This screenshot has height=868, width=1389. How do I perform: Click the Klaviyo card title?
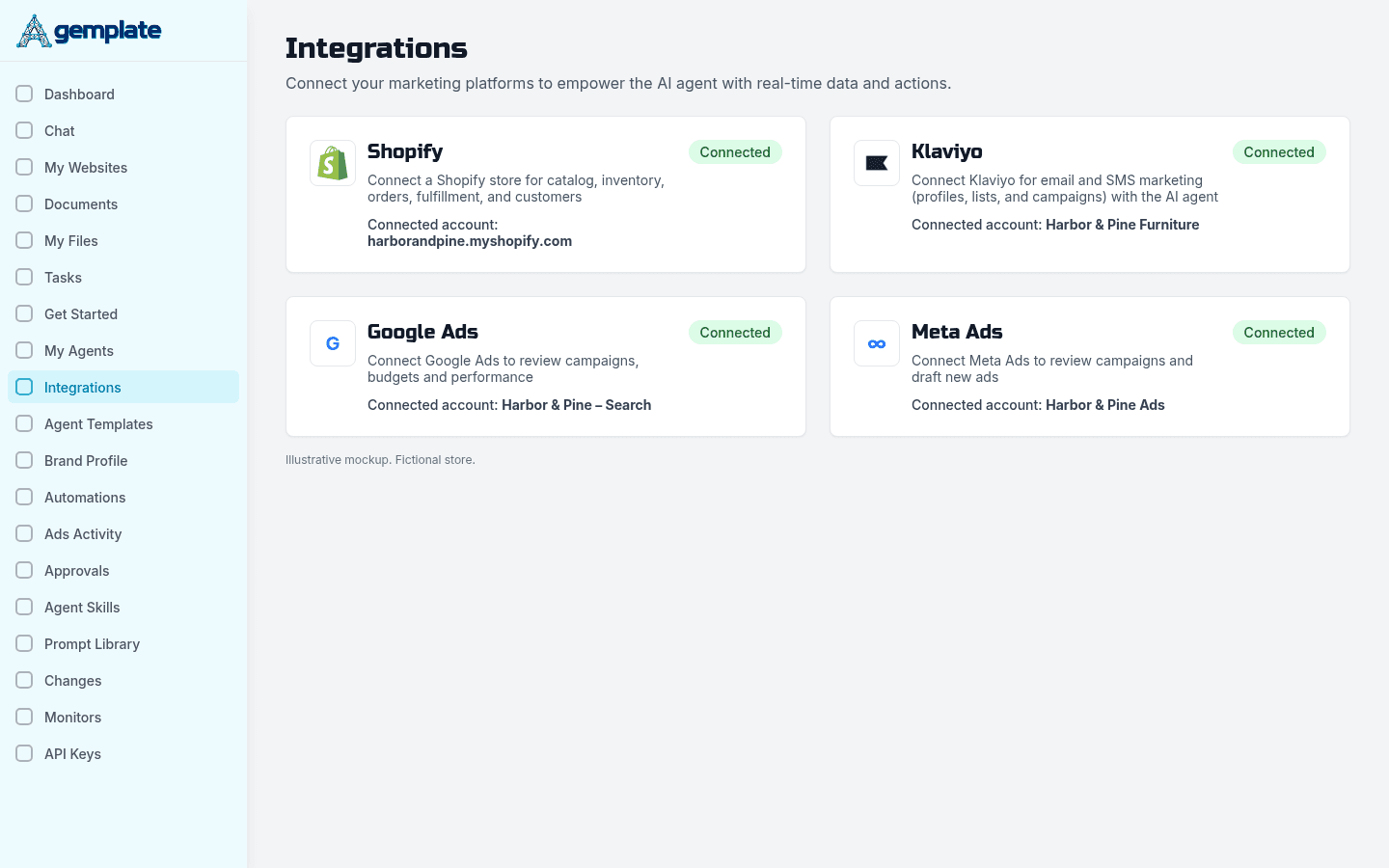point(947,151)
